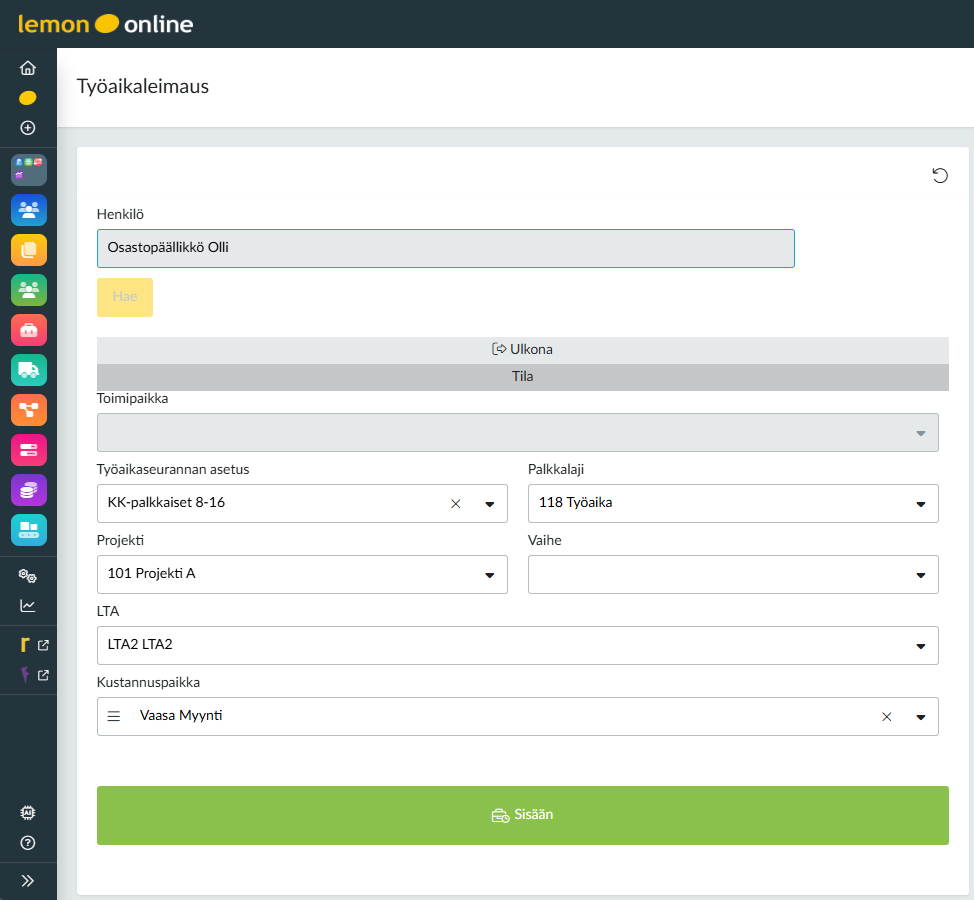
Task: Open the teal delivery truck module
Action: click(29, 370)
